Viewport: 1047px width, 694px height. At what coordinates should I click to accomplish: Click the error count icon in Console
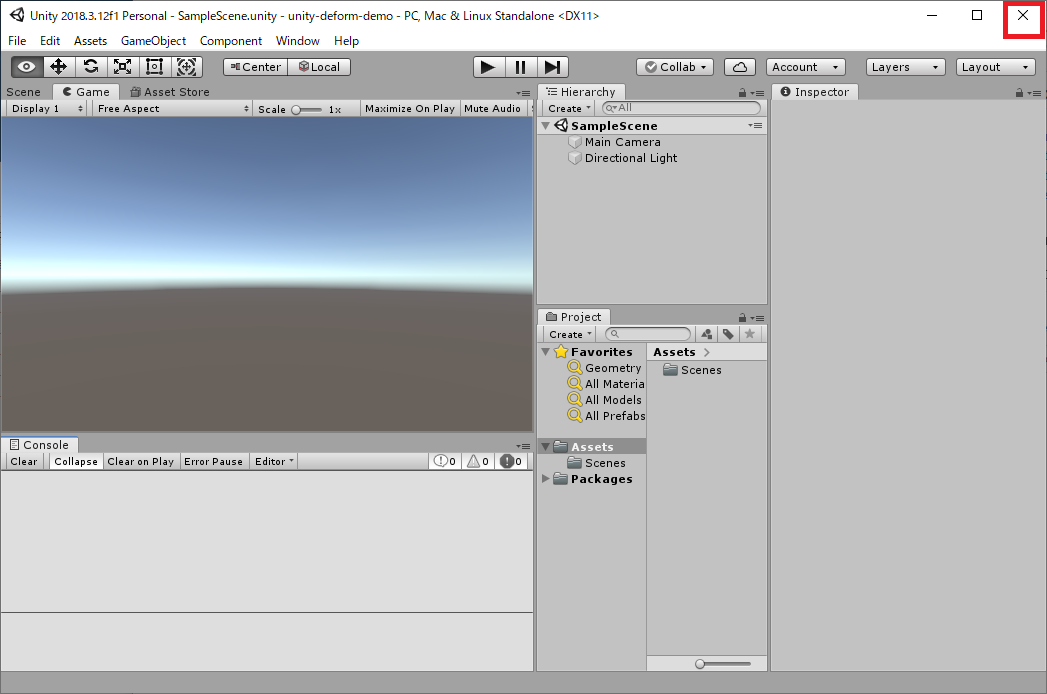tap(506, 461)
